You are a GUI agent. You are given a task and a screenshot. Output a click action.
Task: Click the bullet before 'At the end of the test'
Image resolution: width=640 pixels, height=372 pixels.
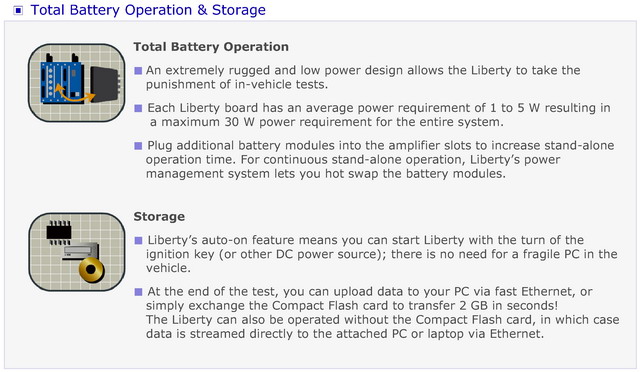[138, 292]
